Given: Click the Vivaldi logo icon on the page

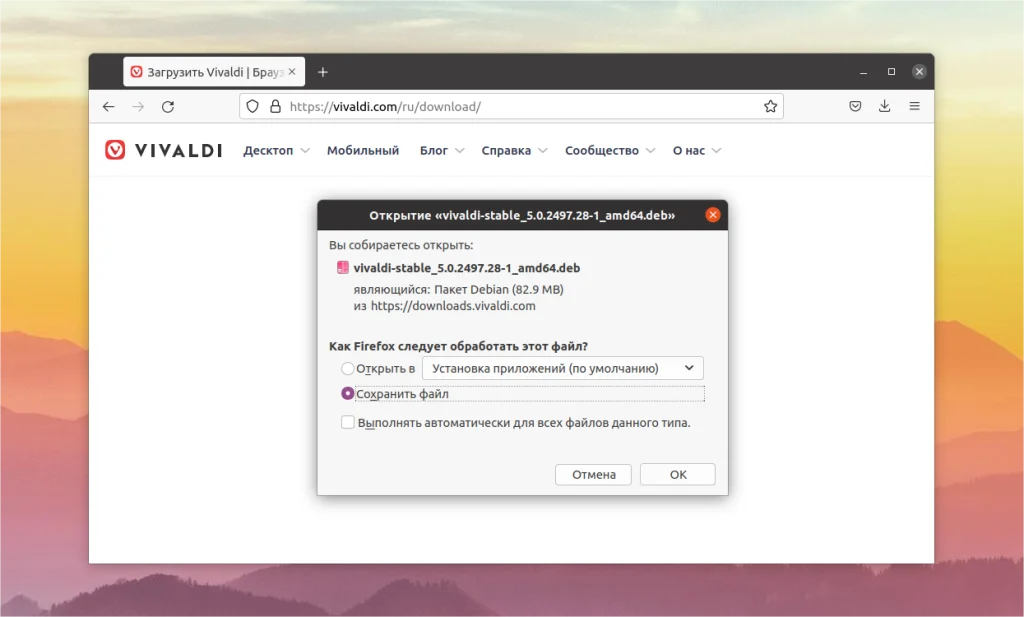Looking at the screenshot, I should tap(115, 150).
